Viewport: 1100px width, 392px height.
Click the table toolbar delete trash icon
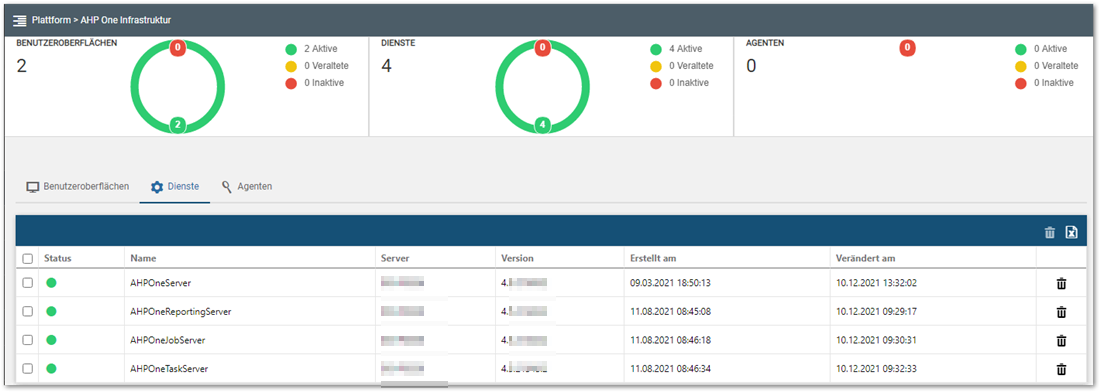(1049, 233)
